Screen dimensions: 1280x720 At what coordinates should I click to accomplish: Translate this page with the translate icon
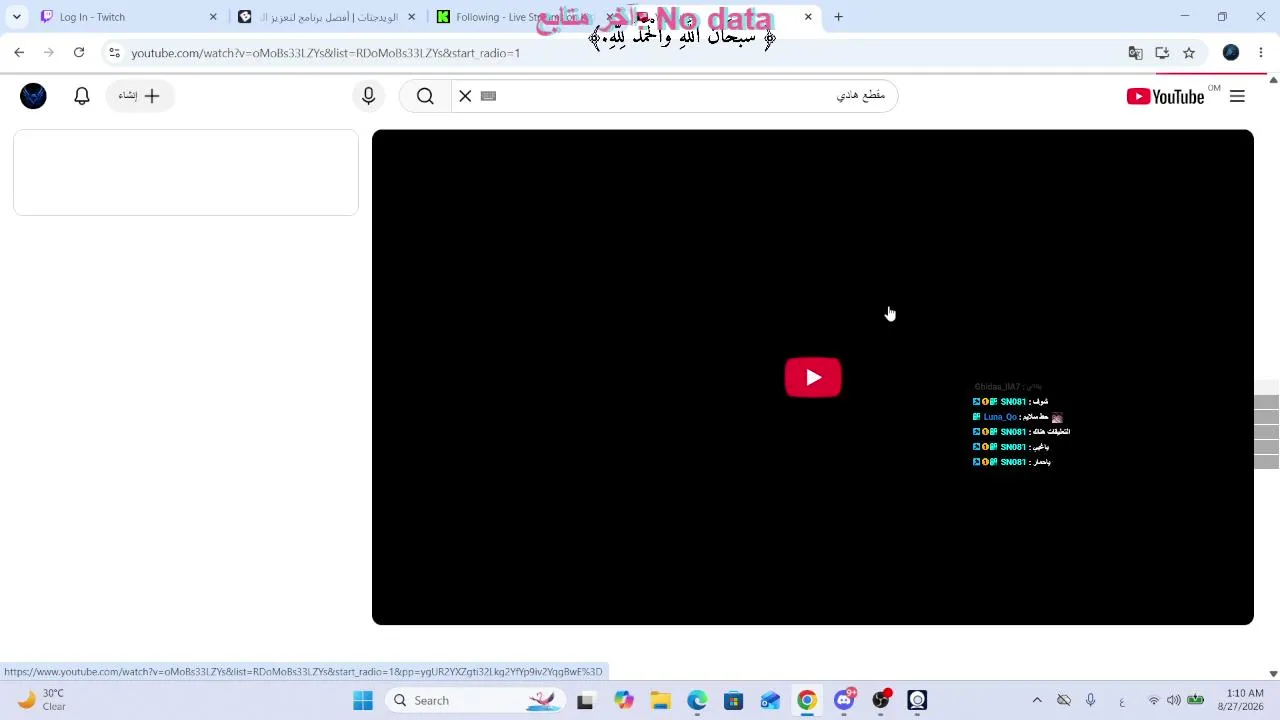pos(1135,53)
